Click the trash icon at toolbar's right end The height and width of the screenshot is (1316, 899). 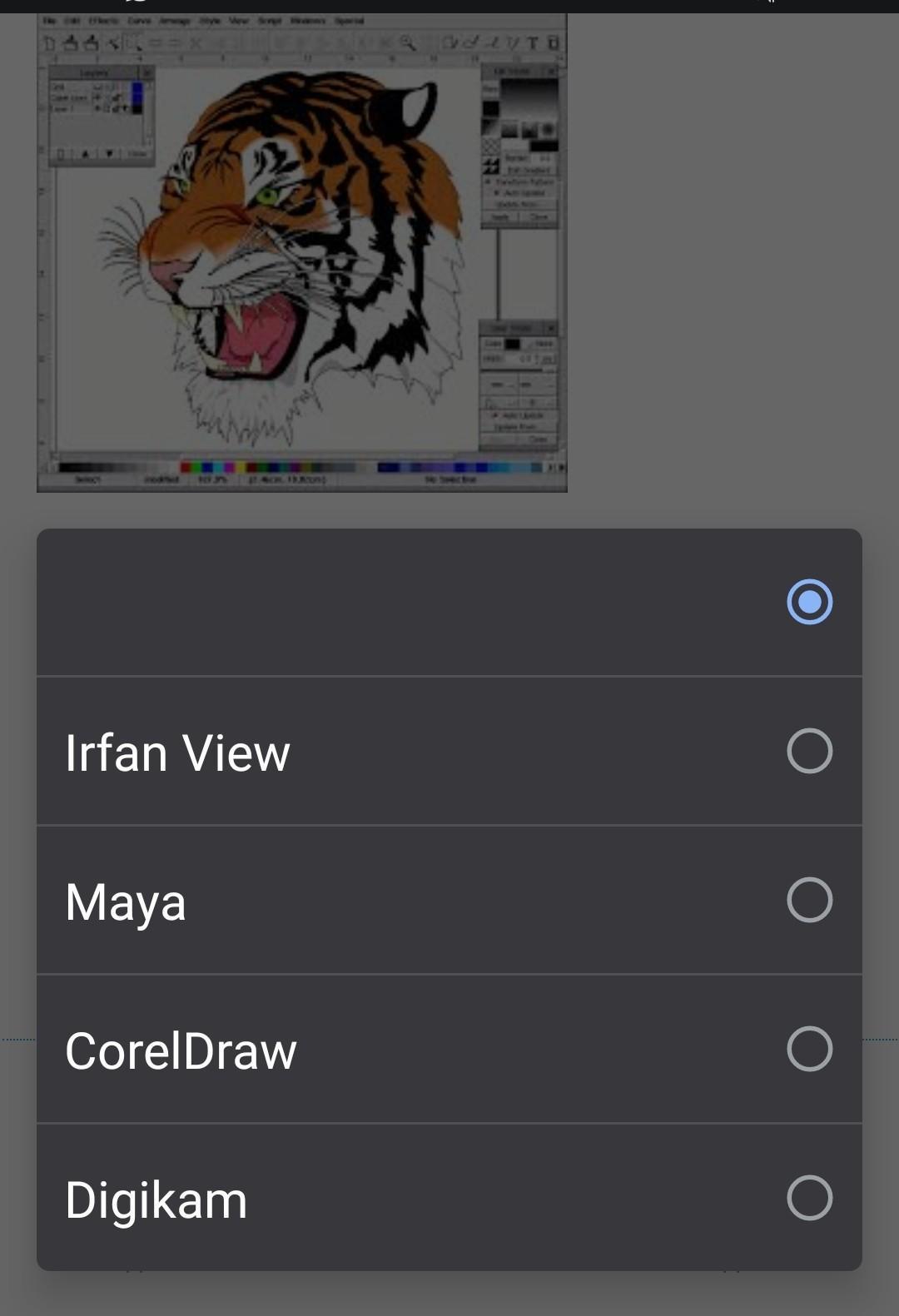click(x=554, y=42)
